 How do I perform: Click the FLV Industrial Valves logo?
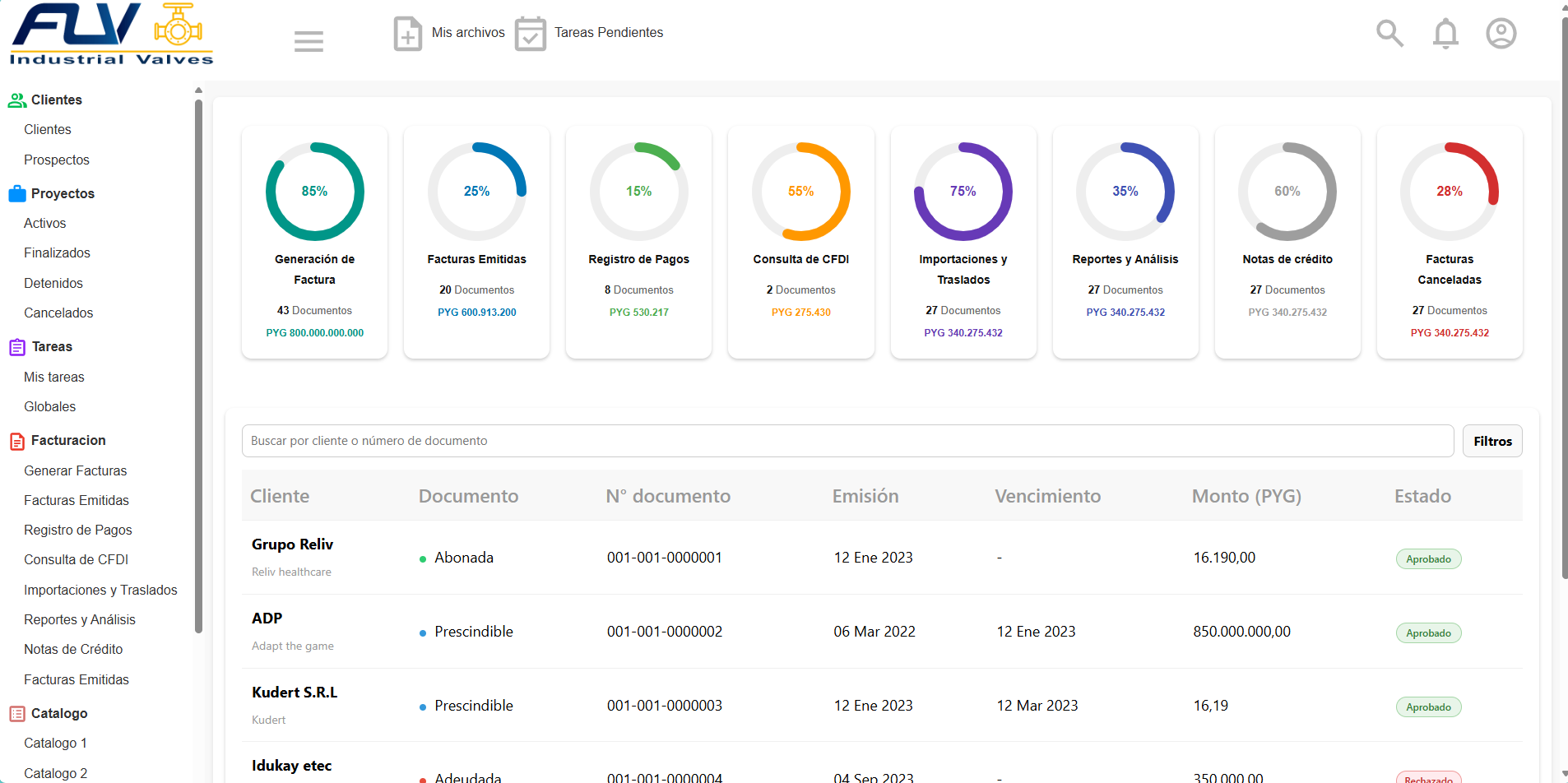tap(111, 34)
